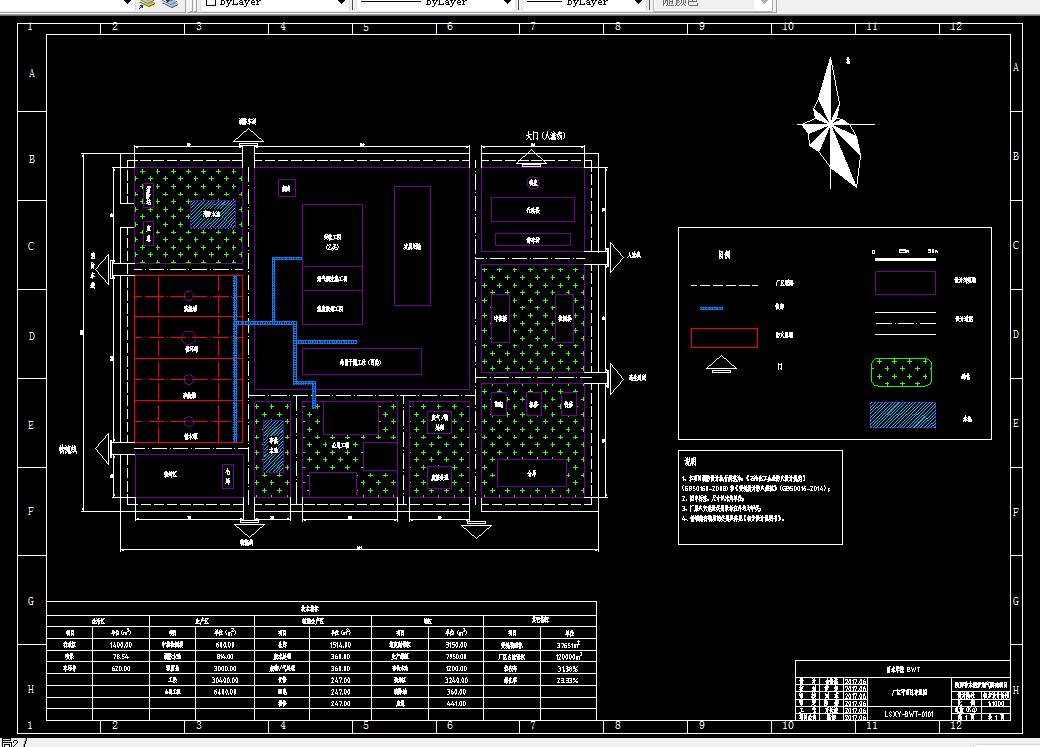Select the blue pipeline sample in the legend
This screenshot has height=747, width=1040.
[x=712, y=308]
